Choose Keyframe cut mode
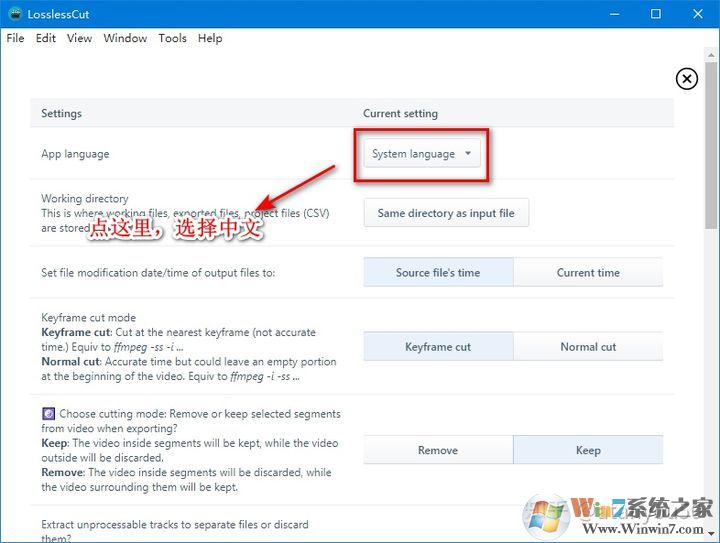The image size is (720, 543). (x=438, y=347)
